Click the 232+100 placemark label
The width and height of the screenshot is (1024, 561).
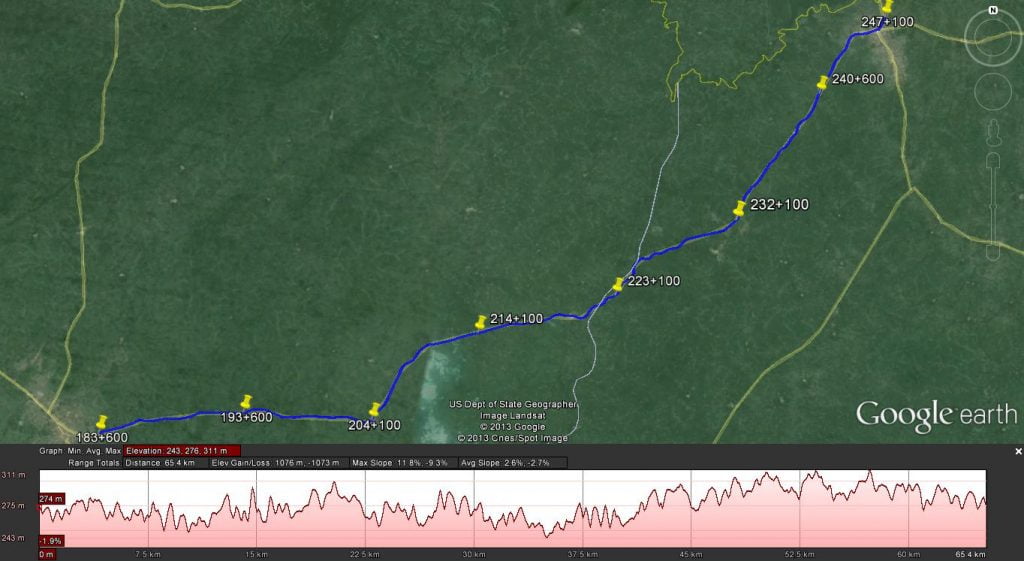(779, 204)
